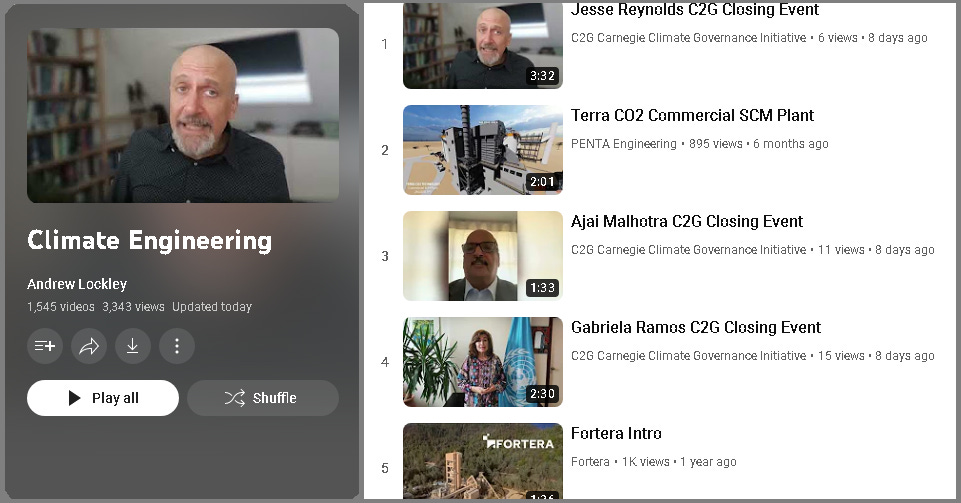961x503 pixels.
Task: Open Gabriela Ramos C2G Closing Event thumbnail
Action: pyautogui.click(x=483, y=362)
